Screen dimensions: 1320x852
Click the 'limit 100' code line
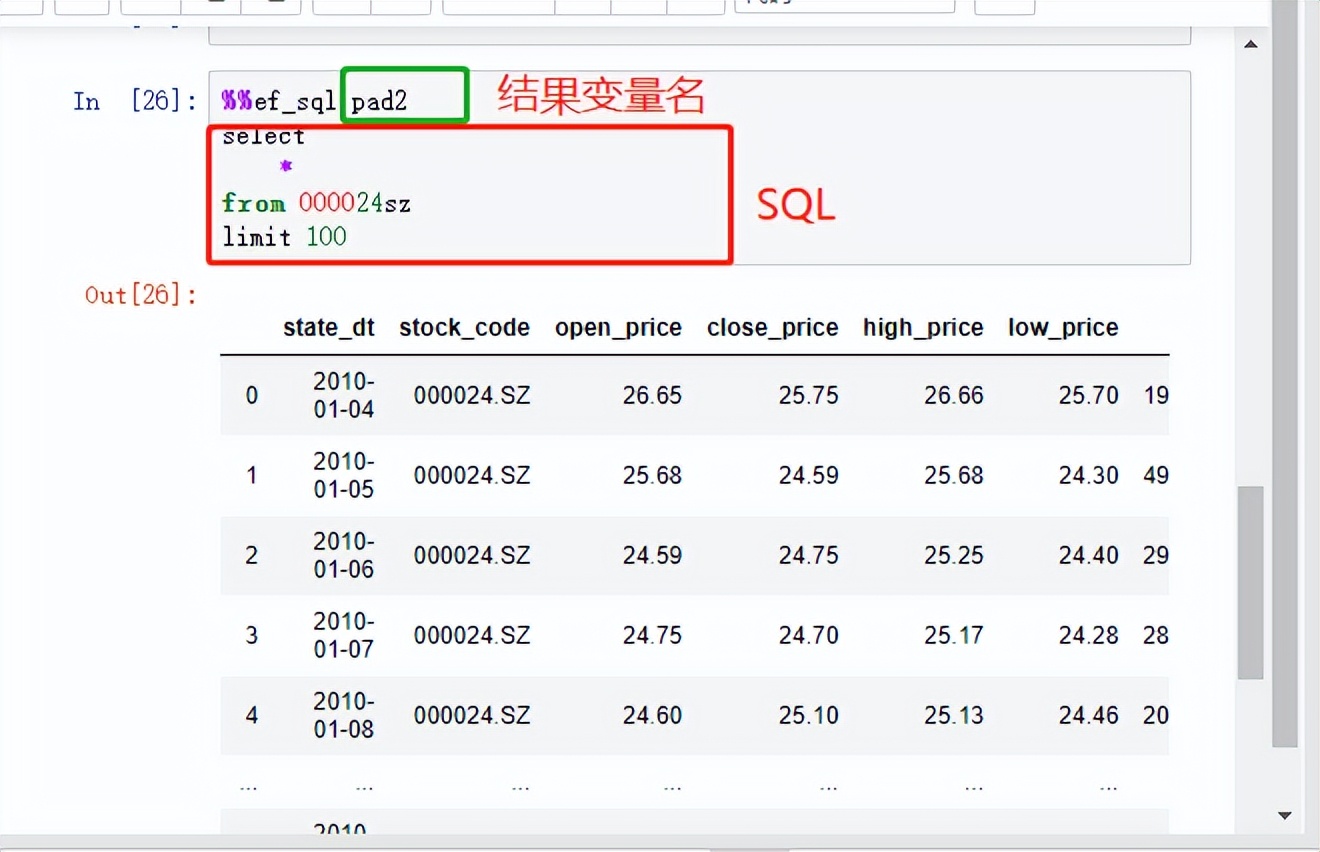pos(284,237)
